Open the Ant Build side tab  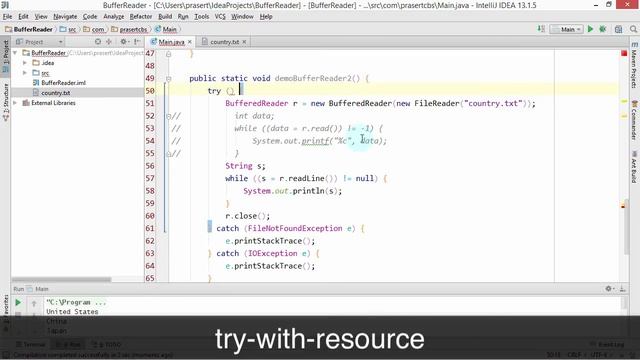(634, 167)
